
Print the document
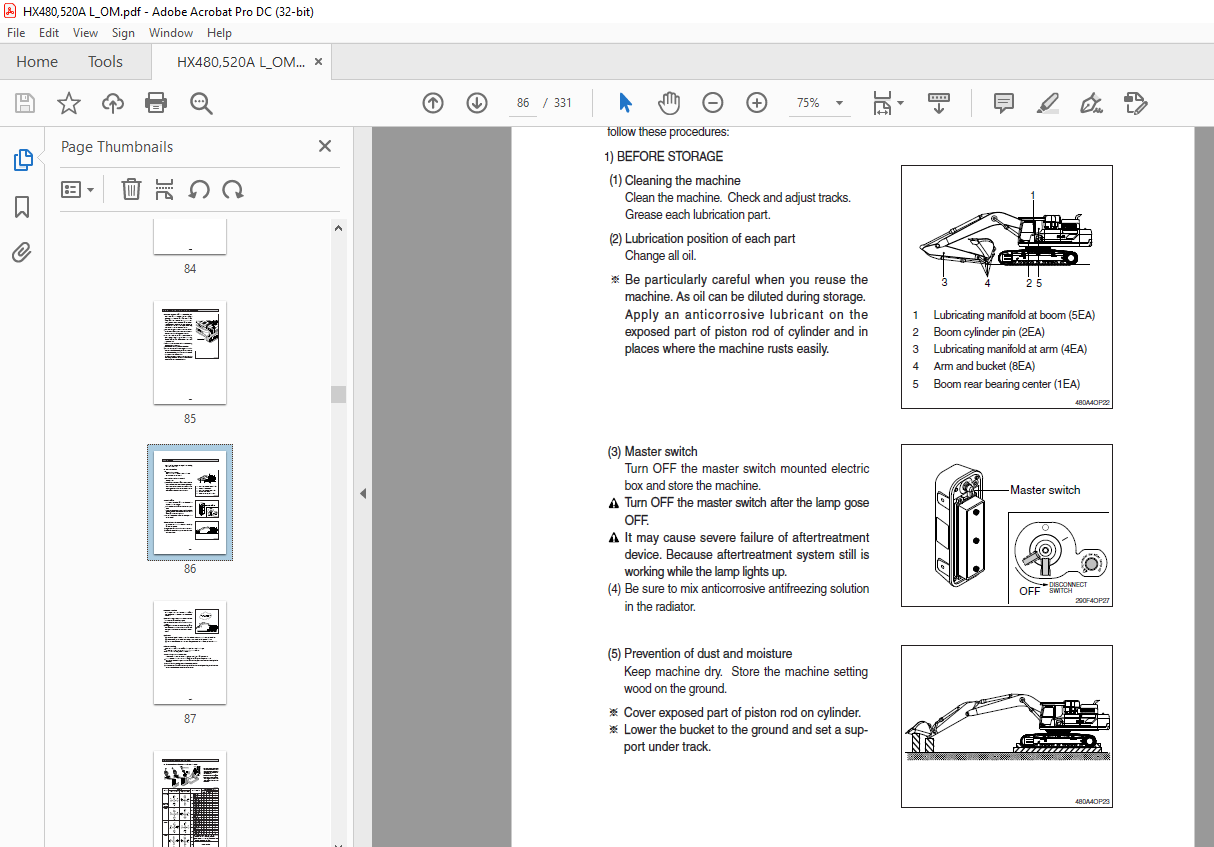[156, 103]
